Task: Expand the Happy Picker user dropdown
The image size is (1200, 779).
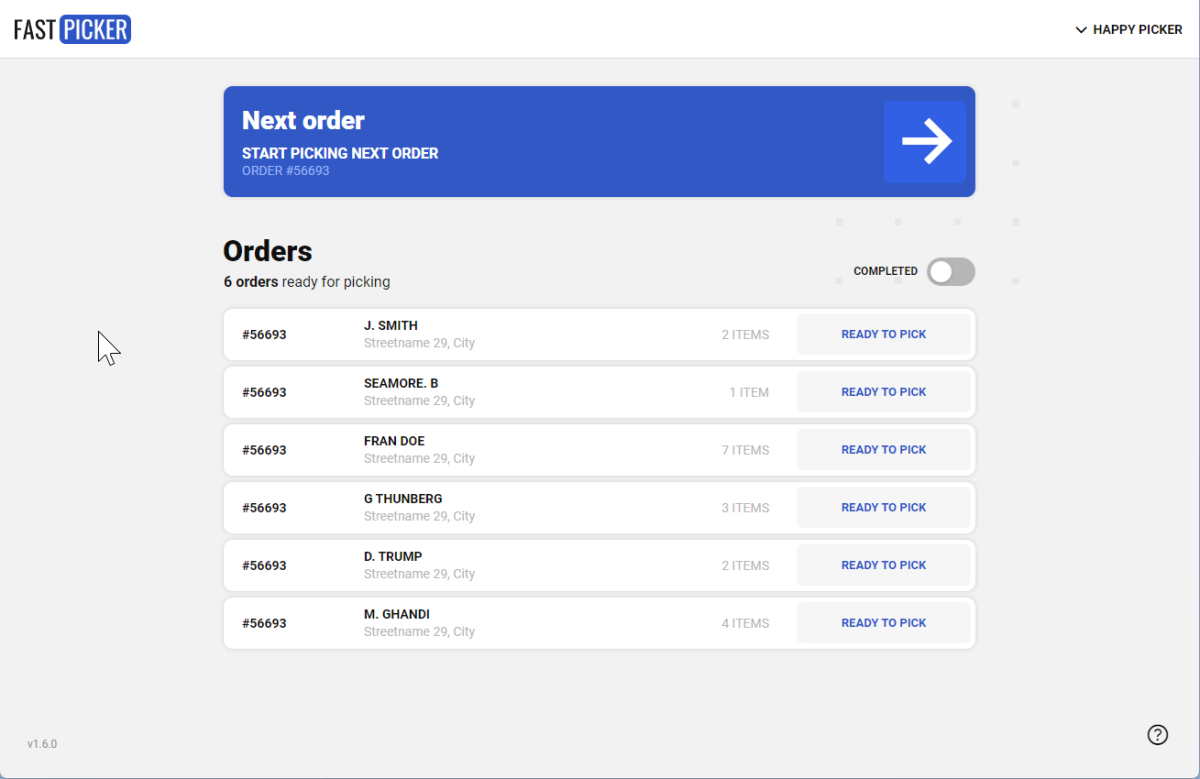Action: click(x=1129, y=30)
